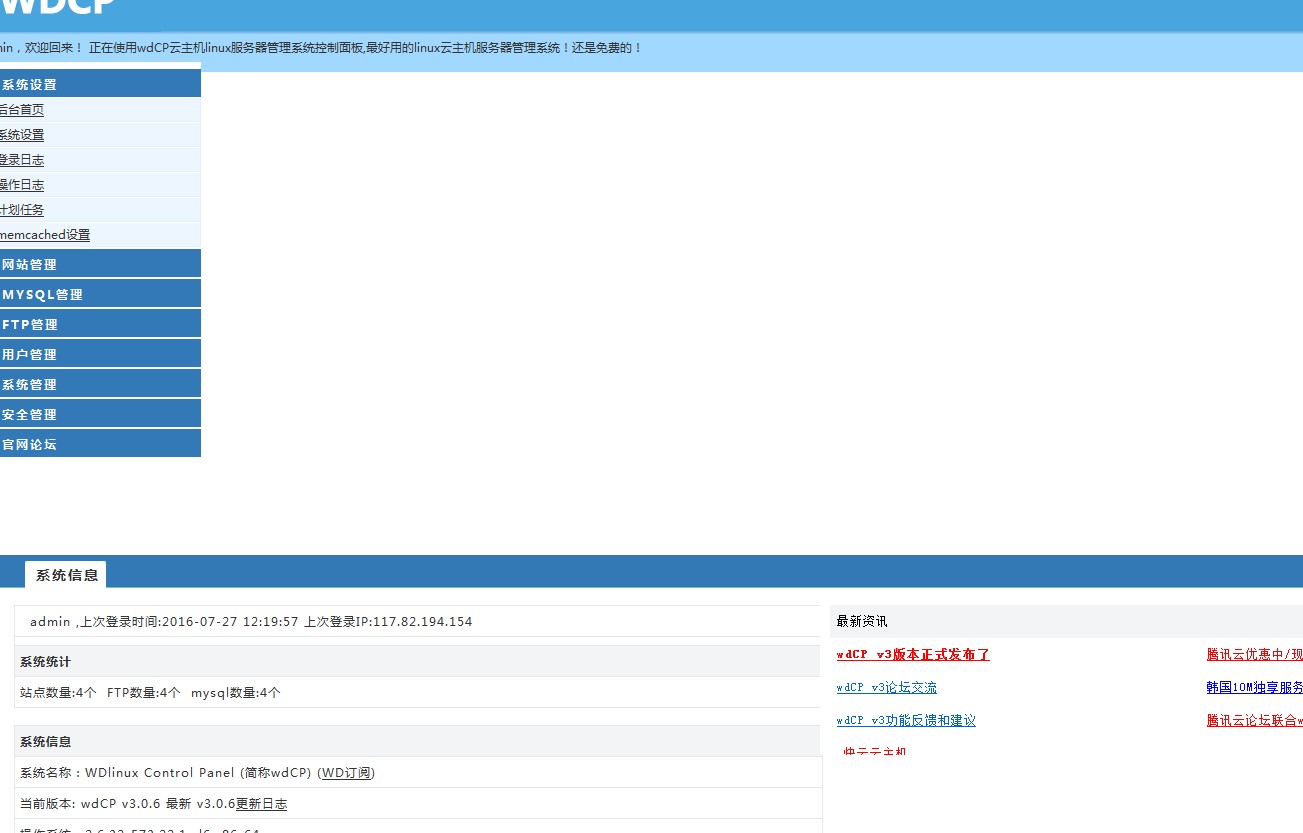The height and width of the screenshot is (833, 1303).
Task: Expand the 系统管理 menu section
Action: pos(100,384)
